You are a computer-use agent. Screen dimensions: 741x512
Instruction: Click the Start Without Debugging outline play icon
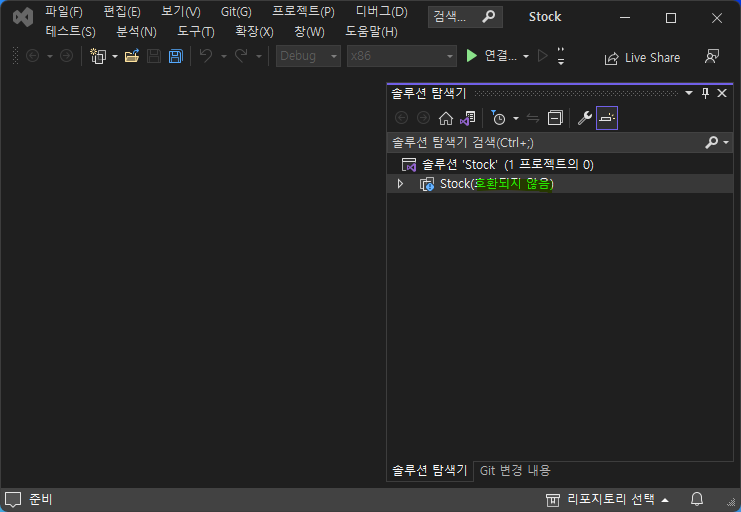[x=543, y=56]
